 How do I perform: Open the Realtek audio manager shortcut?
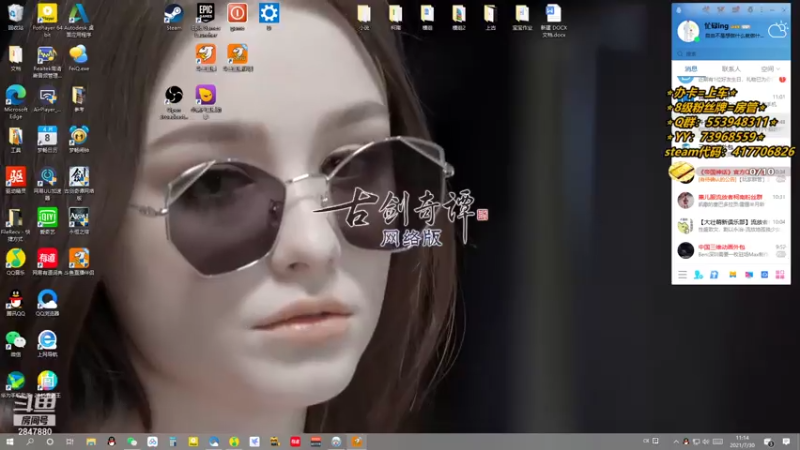47,61
